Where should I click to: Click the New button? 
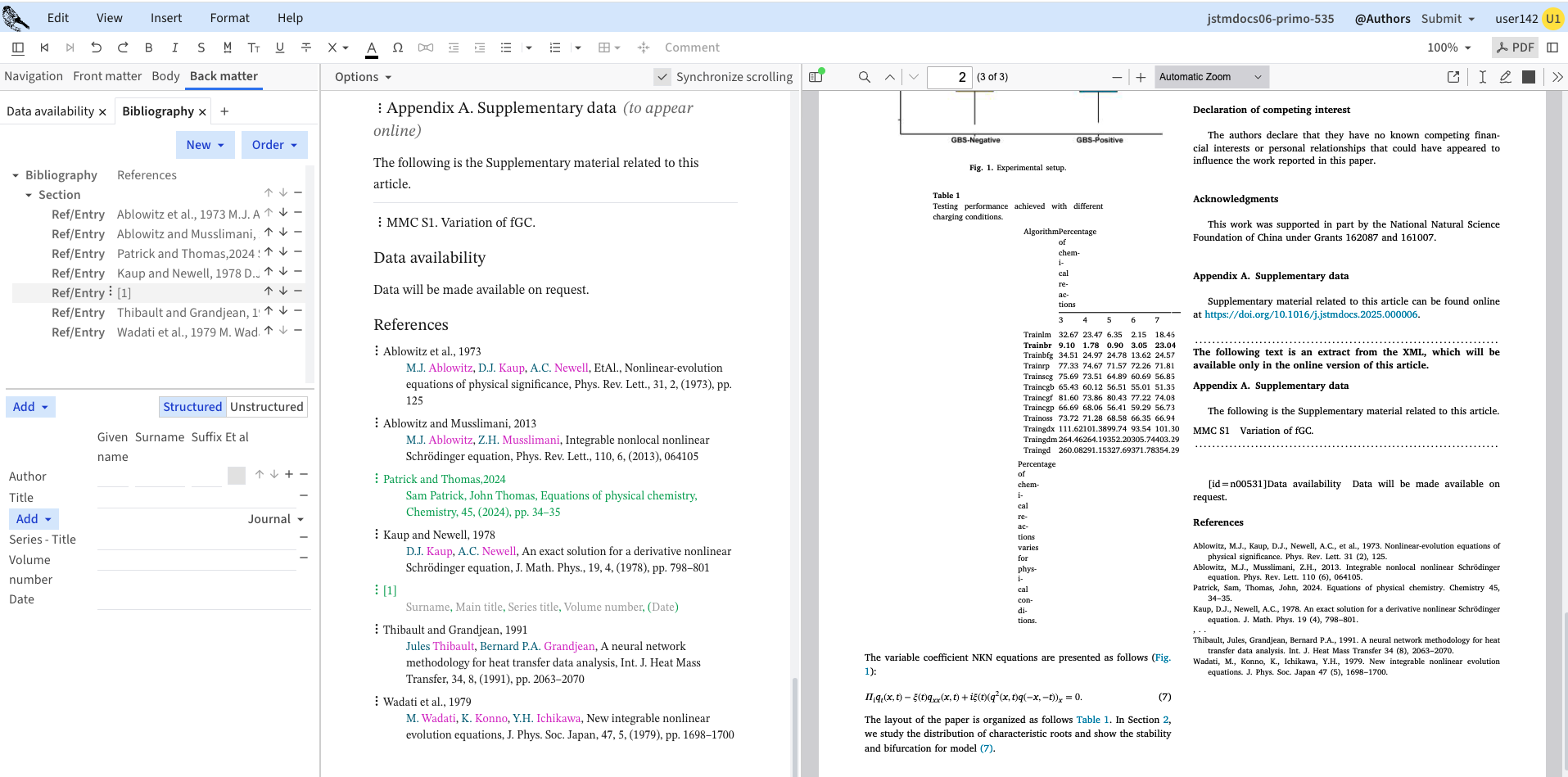pos(205,145)
